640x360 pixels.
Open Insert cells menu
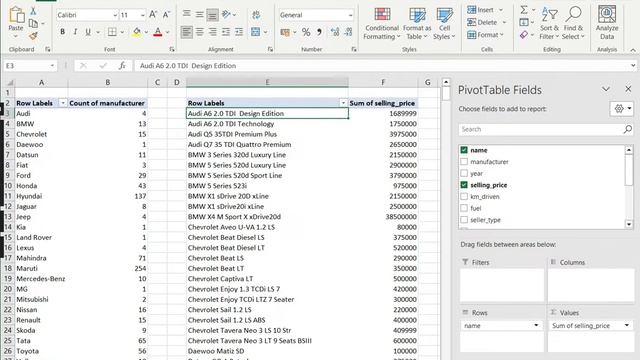point(485,9)
